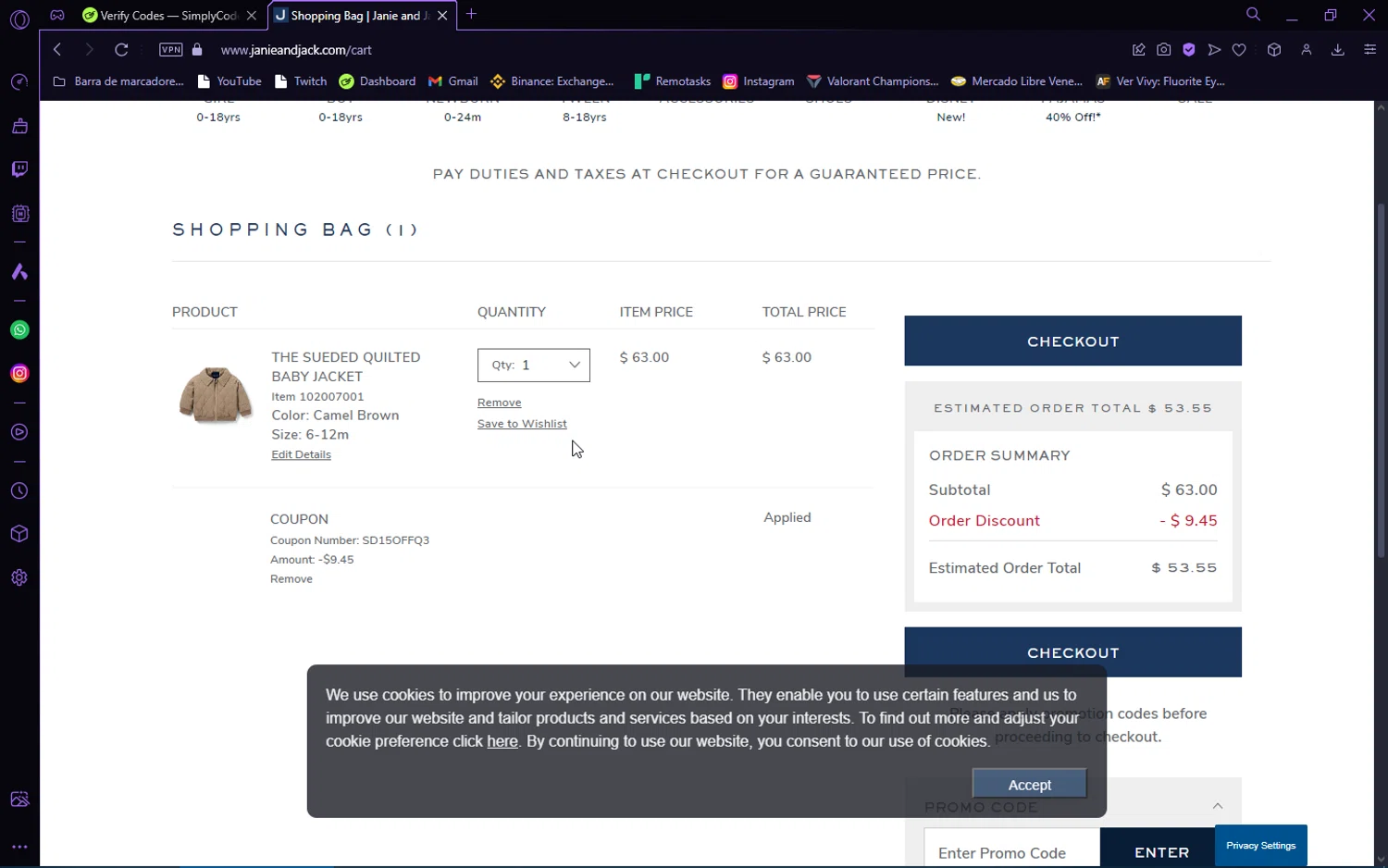
Task: Reload the current page
Action: click(121, 50)
